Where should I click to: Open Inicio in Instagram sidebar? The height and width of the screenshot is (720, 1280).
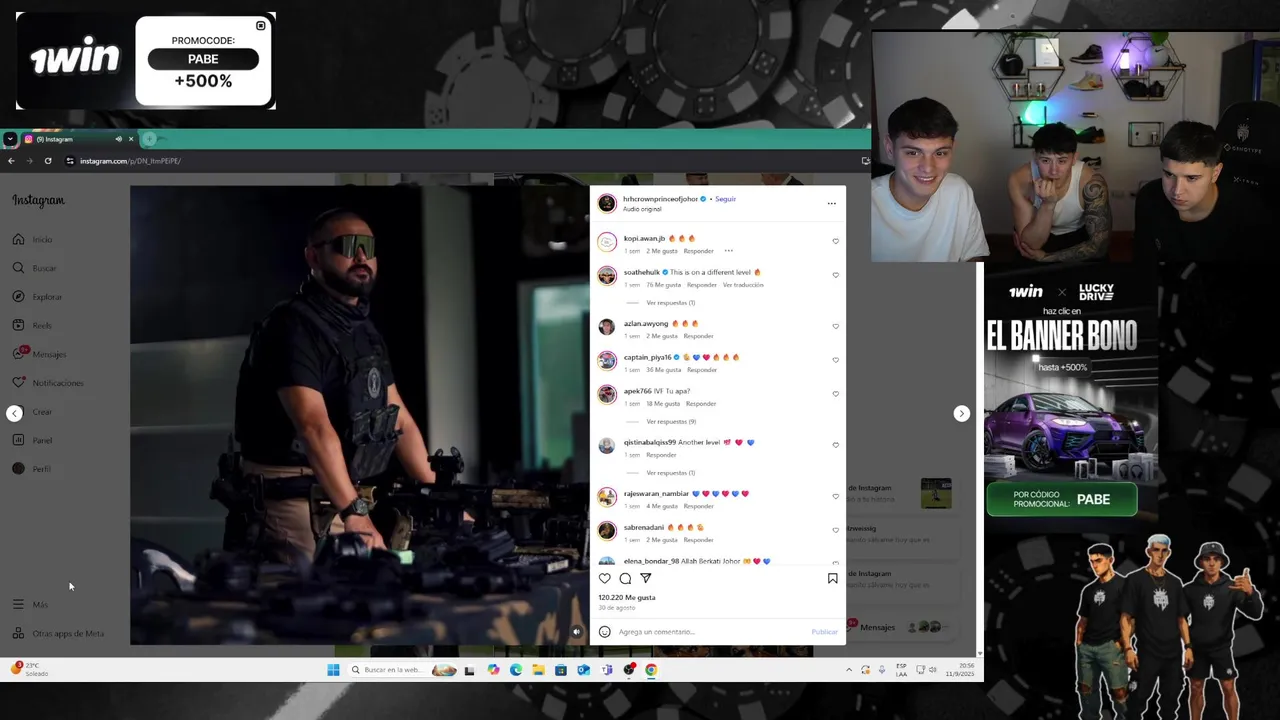tap(33, 239)
